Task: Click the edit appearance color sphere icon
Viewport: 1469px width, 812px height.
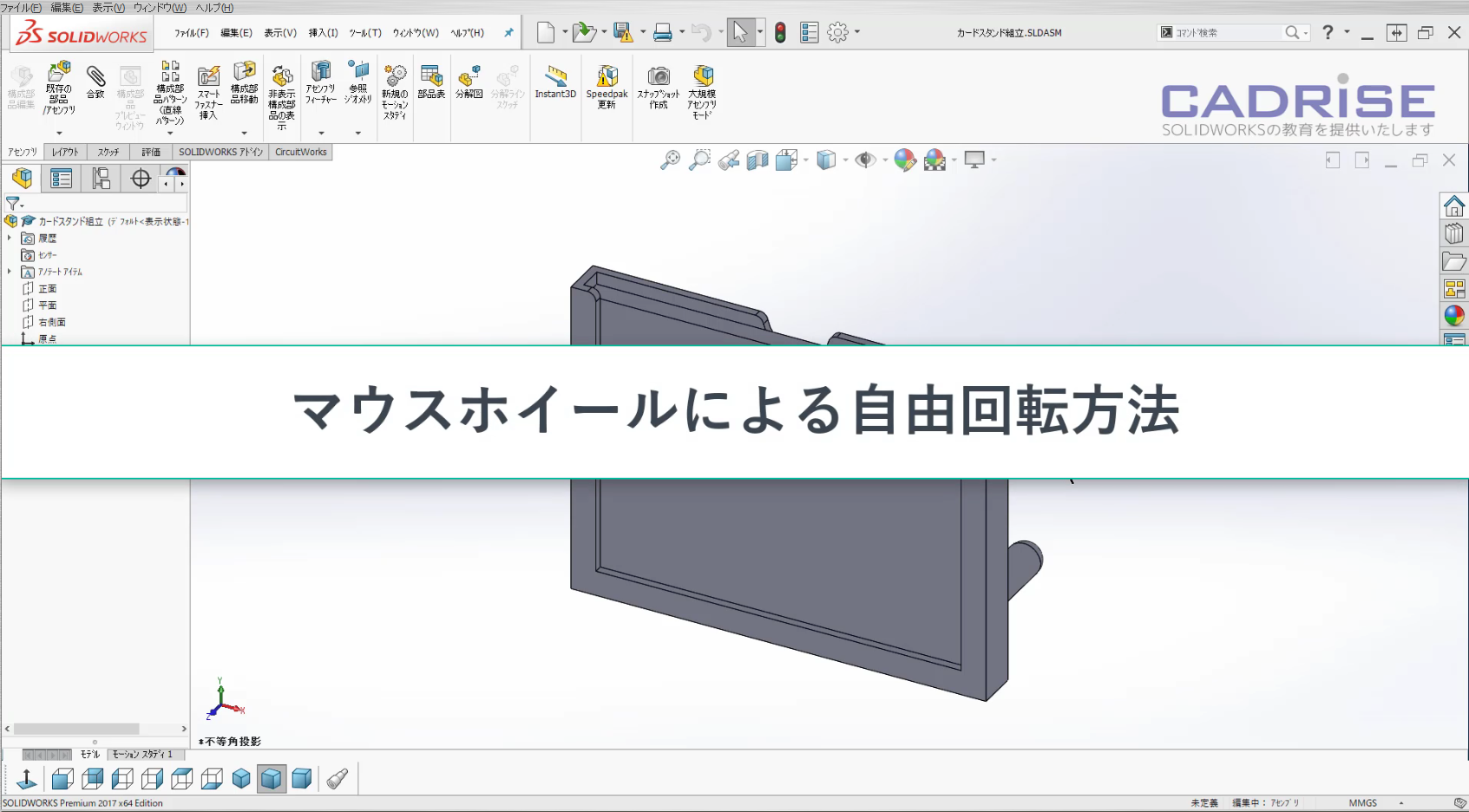Action: 902,160
